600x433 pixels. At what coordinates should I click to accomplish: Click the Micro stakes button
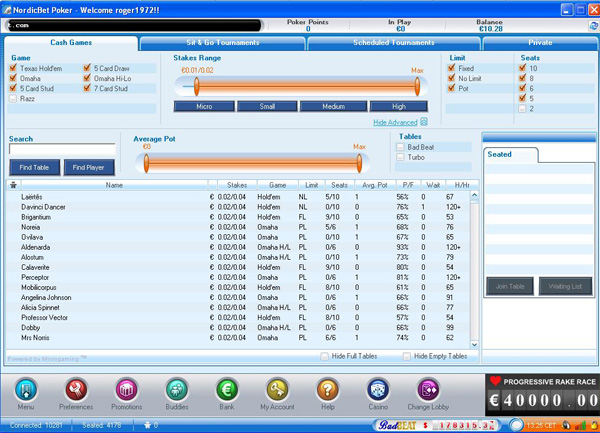click(x=204, y=106)
